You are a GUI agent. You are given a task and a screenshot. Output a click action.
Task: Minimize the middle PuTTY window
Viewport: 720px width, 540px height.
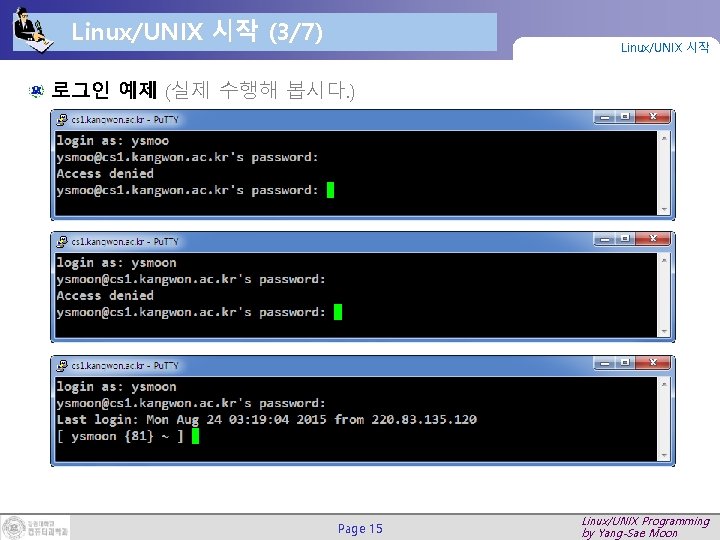(x=605, y=240)
